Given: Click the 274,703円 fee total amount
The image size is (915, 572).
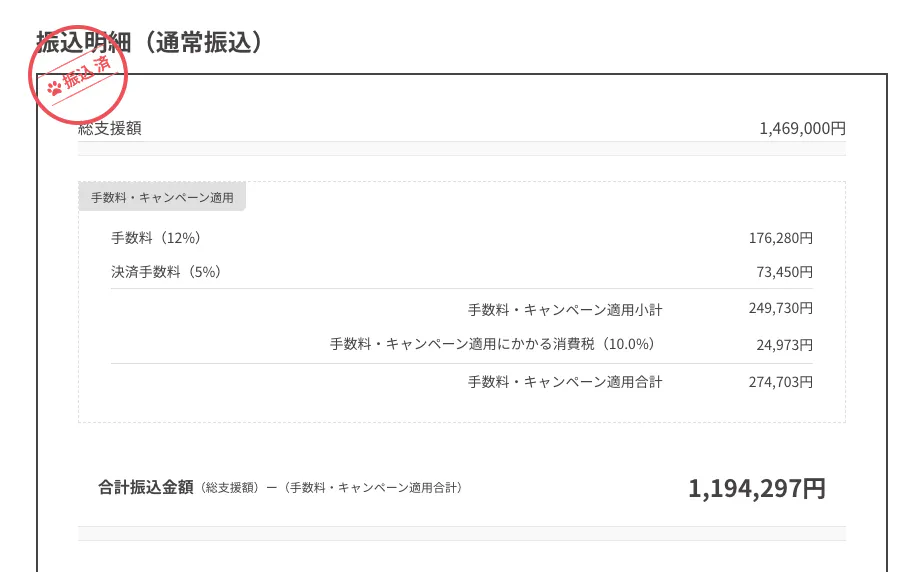Looking at the screenshot, I should (780, 382).
